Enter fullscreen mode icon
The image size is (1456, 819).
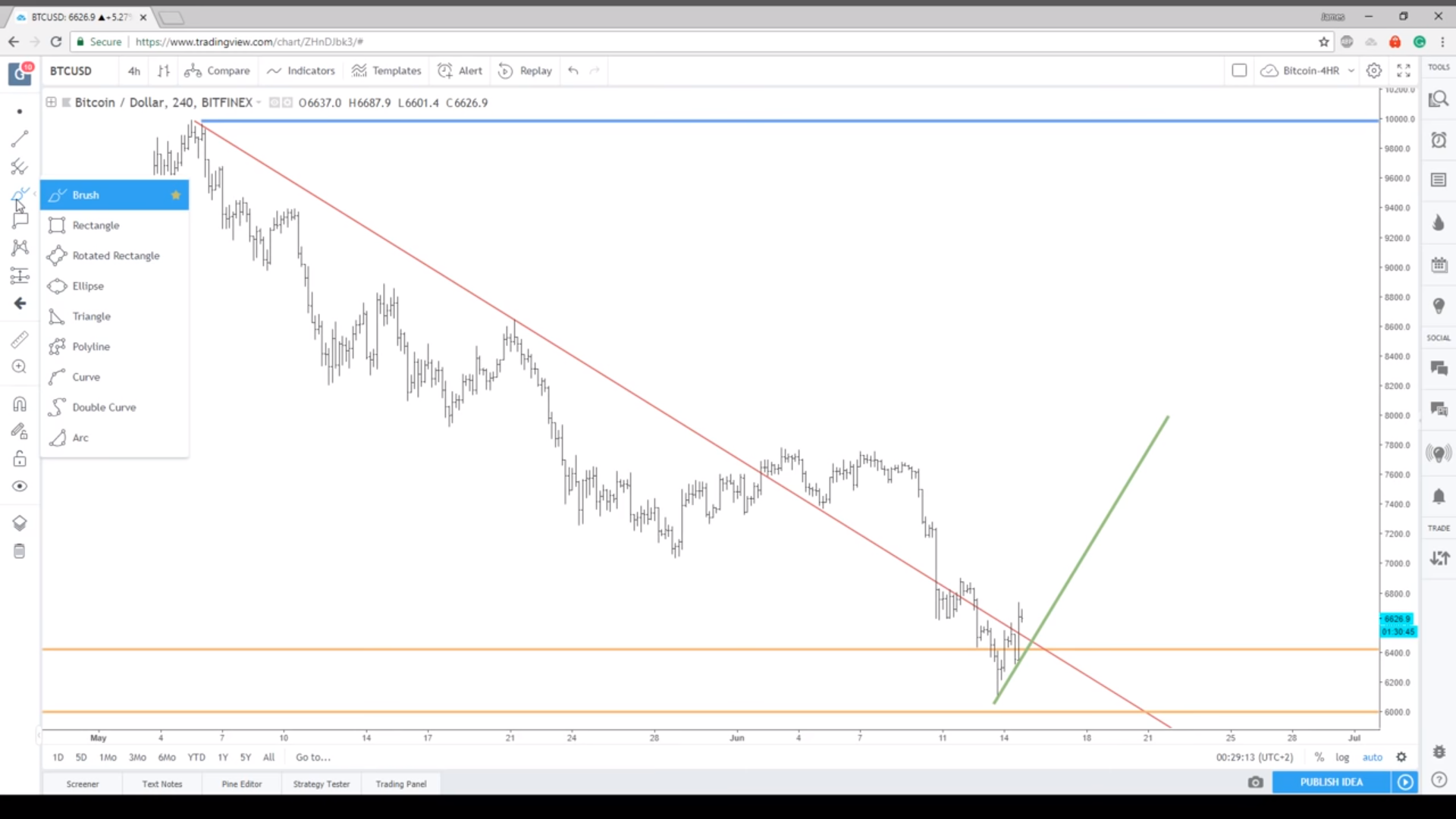(x=1404, y=71)
